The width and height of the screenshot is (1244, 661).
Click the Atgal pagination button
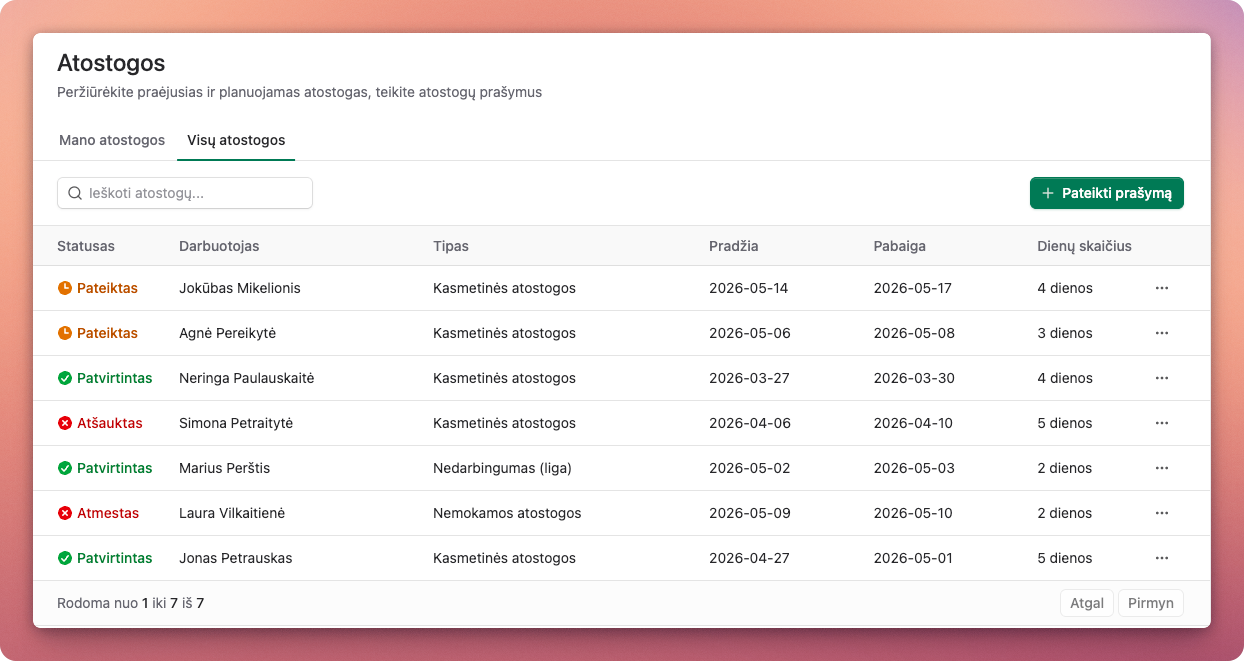point(1086,603)
